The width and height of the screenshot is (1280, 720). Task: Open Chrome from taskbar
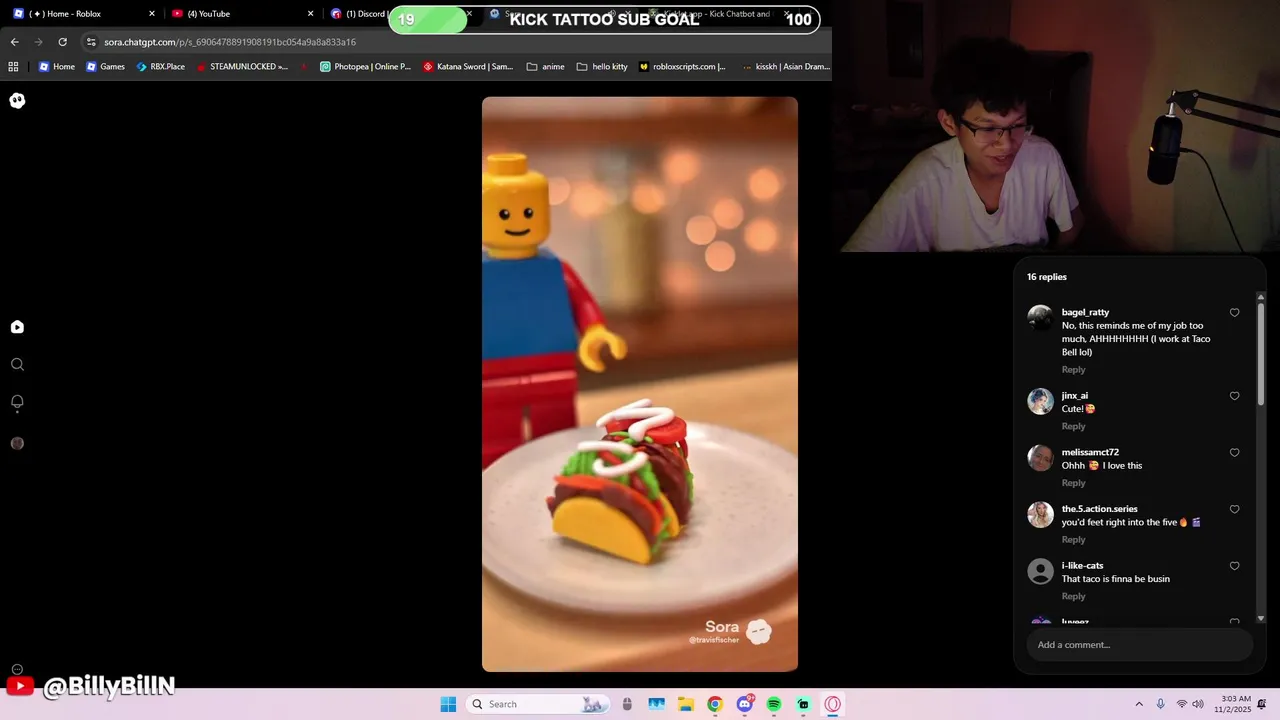coord(715,704)
